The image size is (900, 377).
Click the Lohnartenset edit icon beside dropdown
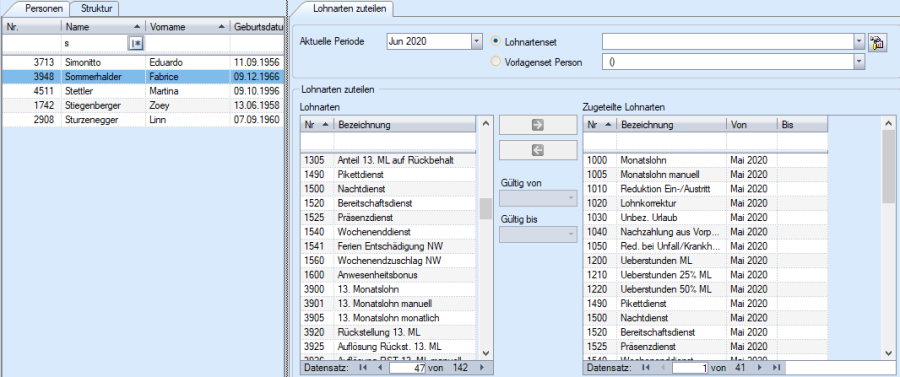coord(875,42)
